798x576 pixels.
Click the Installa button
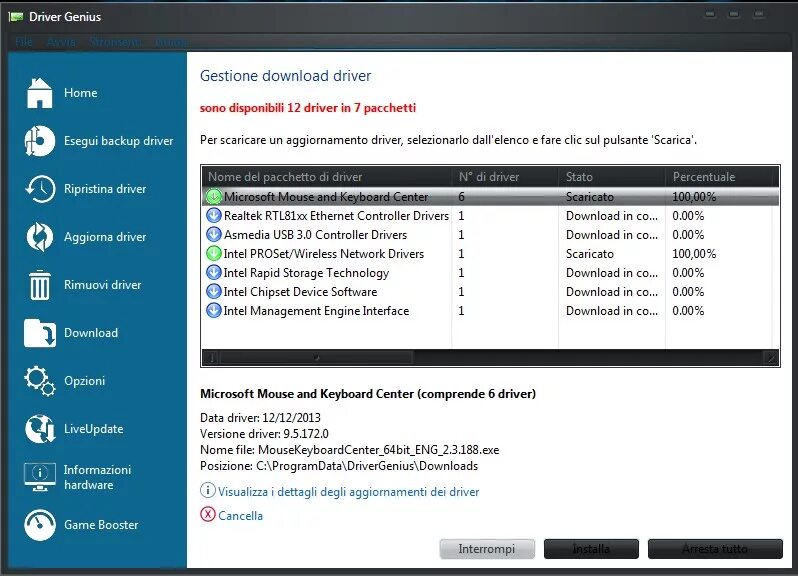(591, 549)
